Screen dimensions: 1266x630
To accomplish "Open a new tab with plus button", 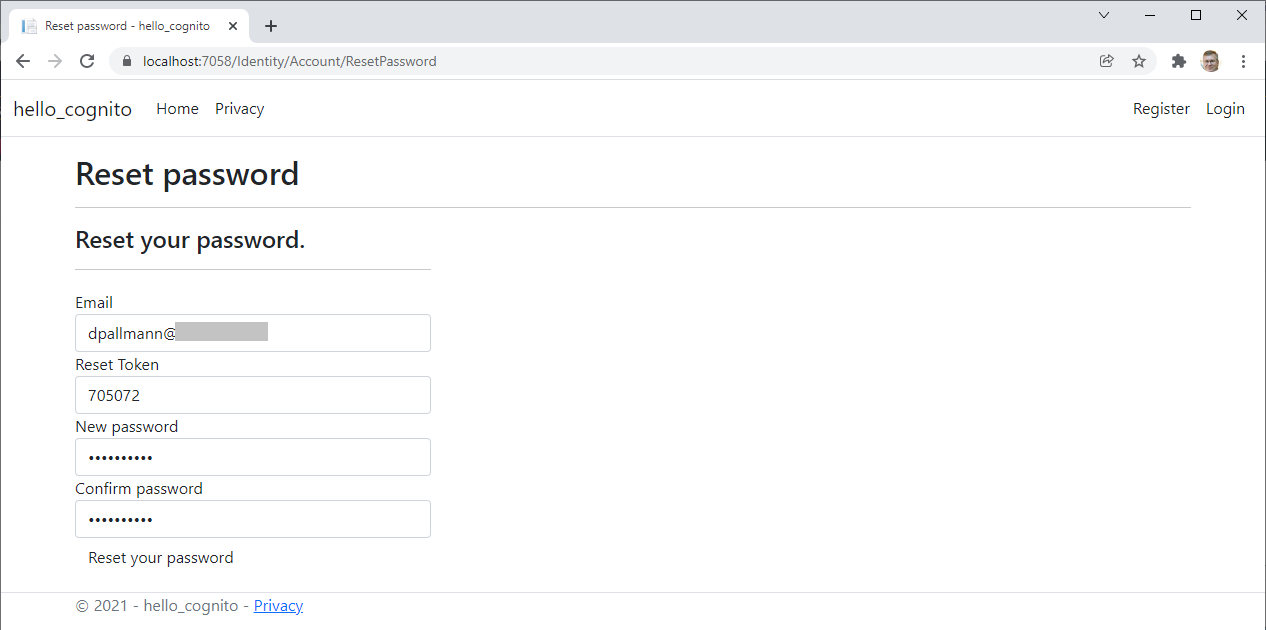I will pyautogui.click(x=271, y=26).
